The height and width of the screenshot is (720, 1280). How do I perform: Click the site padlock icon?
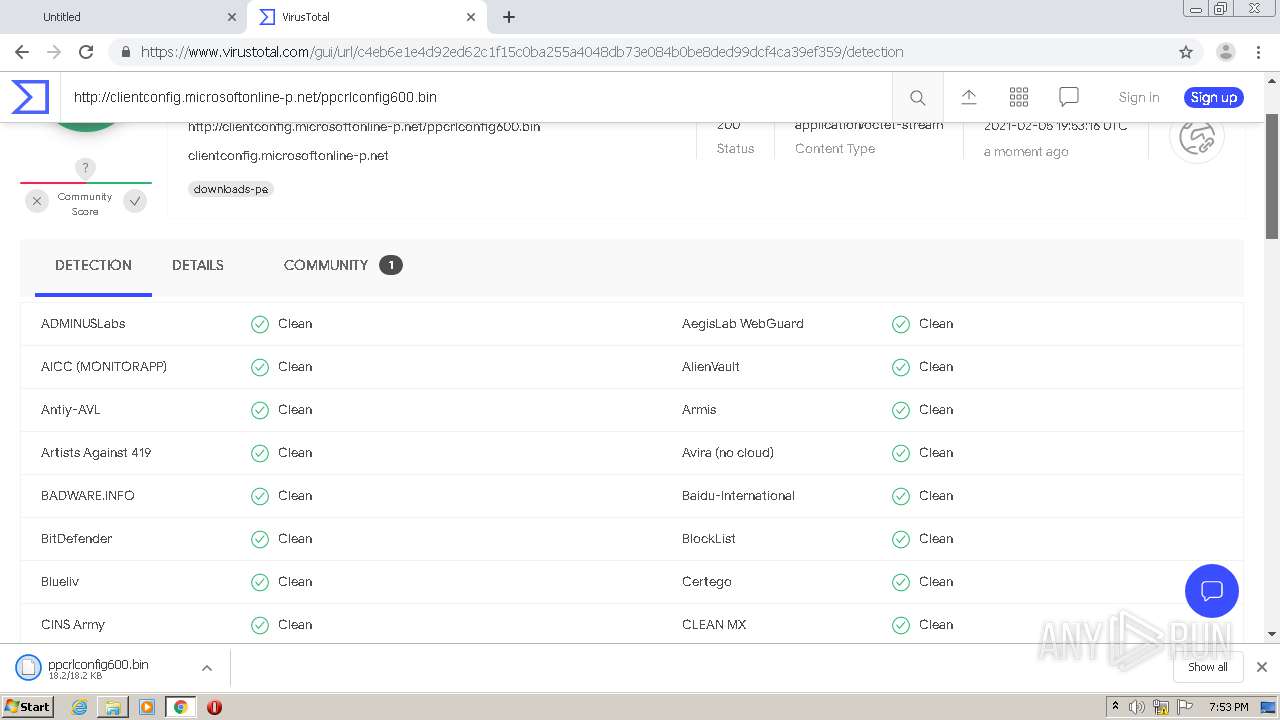click(125, 52)
